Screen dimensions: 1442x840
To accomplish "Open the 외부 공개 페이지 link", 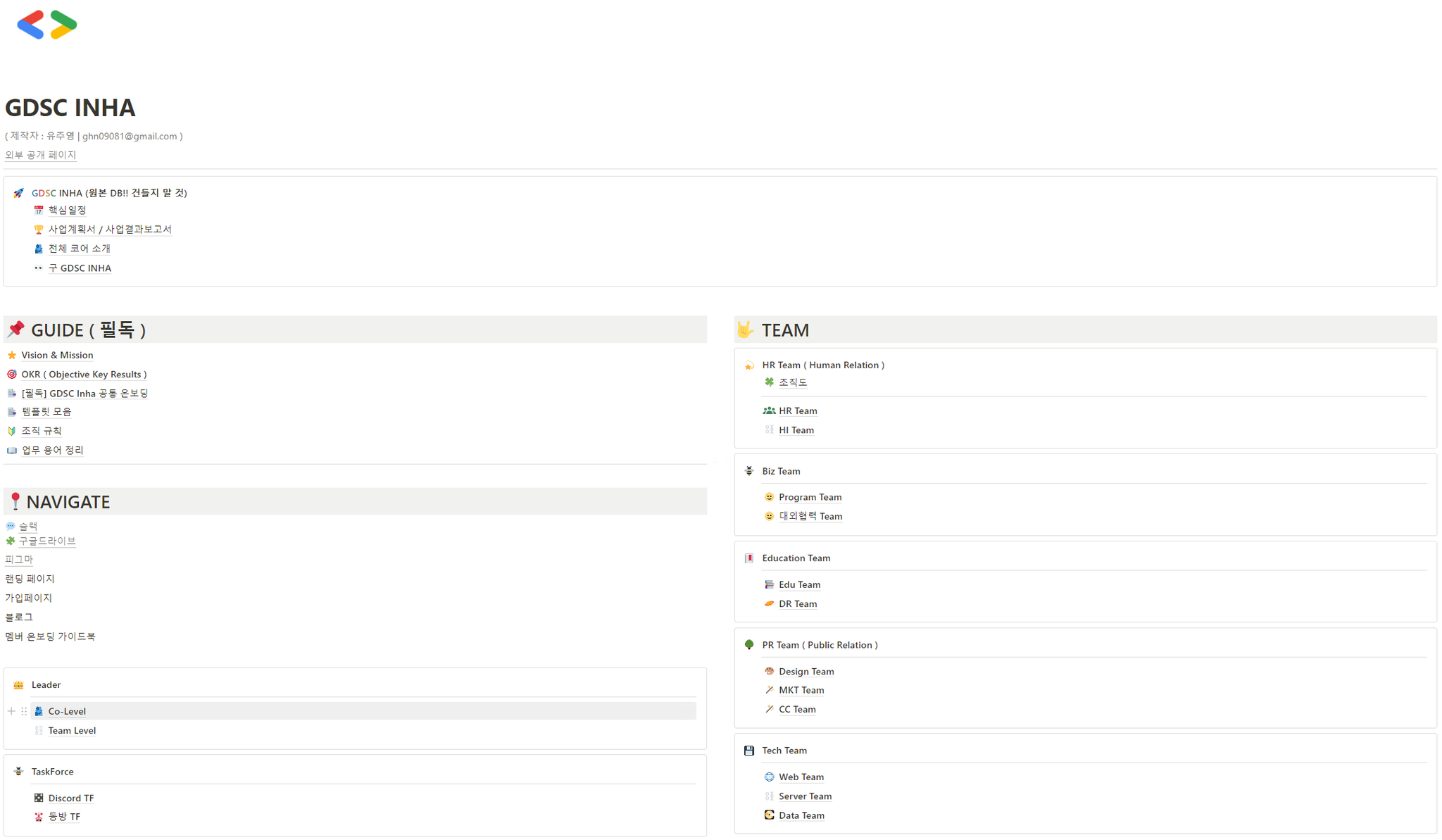I will coord(40,155).
